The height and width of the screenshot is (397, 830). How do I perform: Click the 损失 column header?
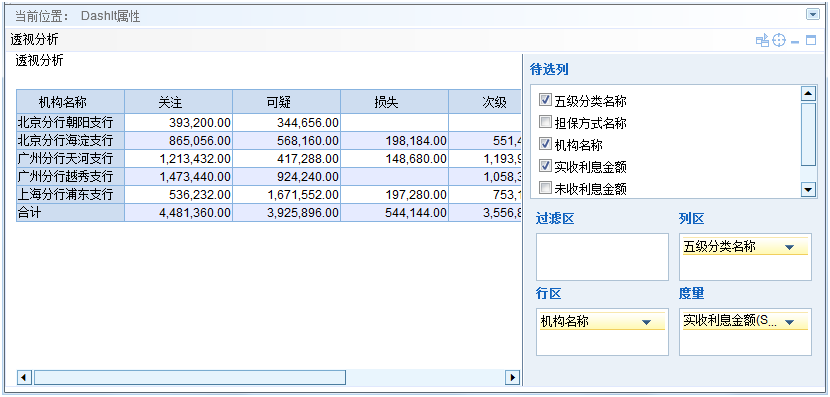[394, 102]
